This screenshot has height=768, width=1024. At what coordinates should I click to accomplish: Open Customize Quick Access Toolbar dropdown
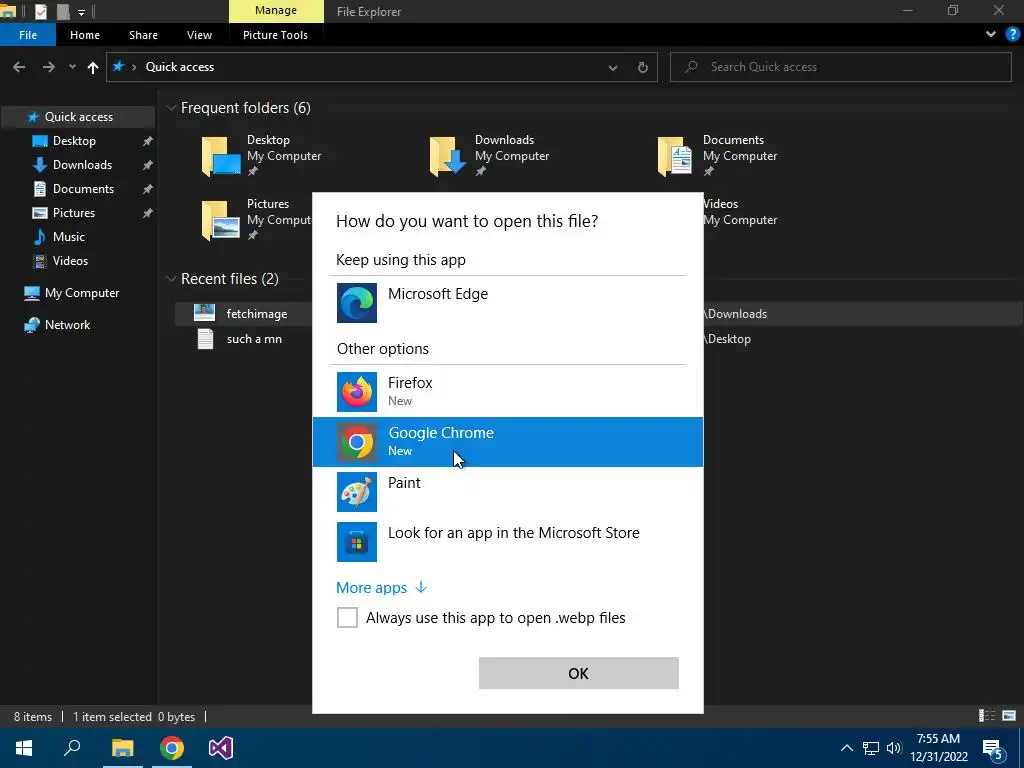tap(81, 12)
